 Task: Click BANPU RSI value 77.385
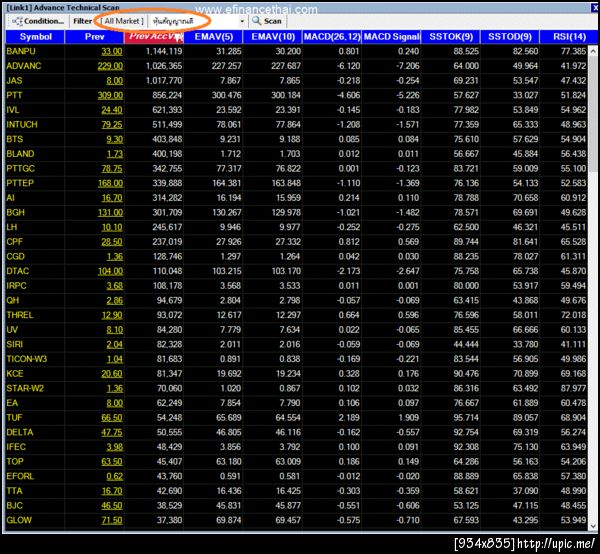click(573, 51)
